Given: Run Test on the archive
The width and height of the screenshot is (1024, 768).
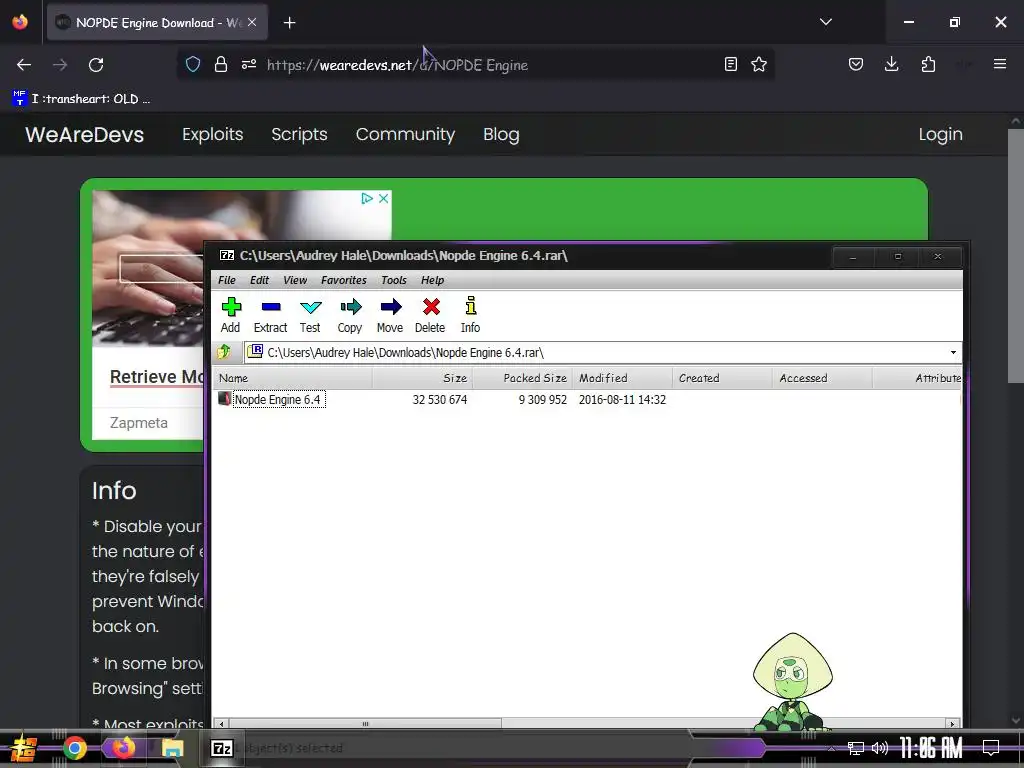Looking at the screenshot, I should 310,315.
